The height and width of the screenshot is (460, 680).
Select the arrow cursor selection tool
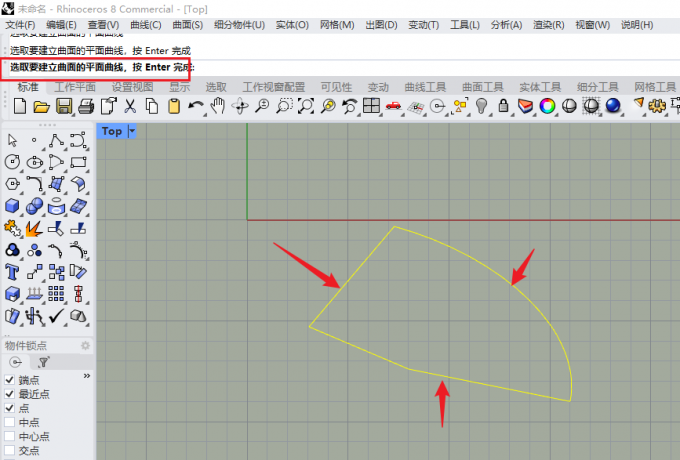tap(12, 140)
